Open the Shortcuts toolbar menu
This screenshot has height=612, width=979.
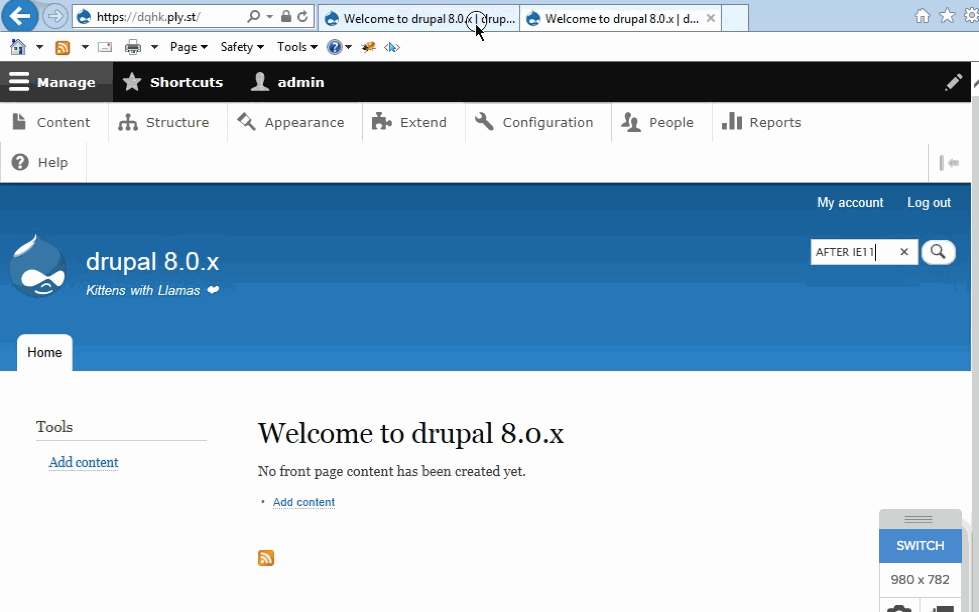coord(173,82)
